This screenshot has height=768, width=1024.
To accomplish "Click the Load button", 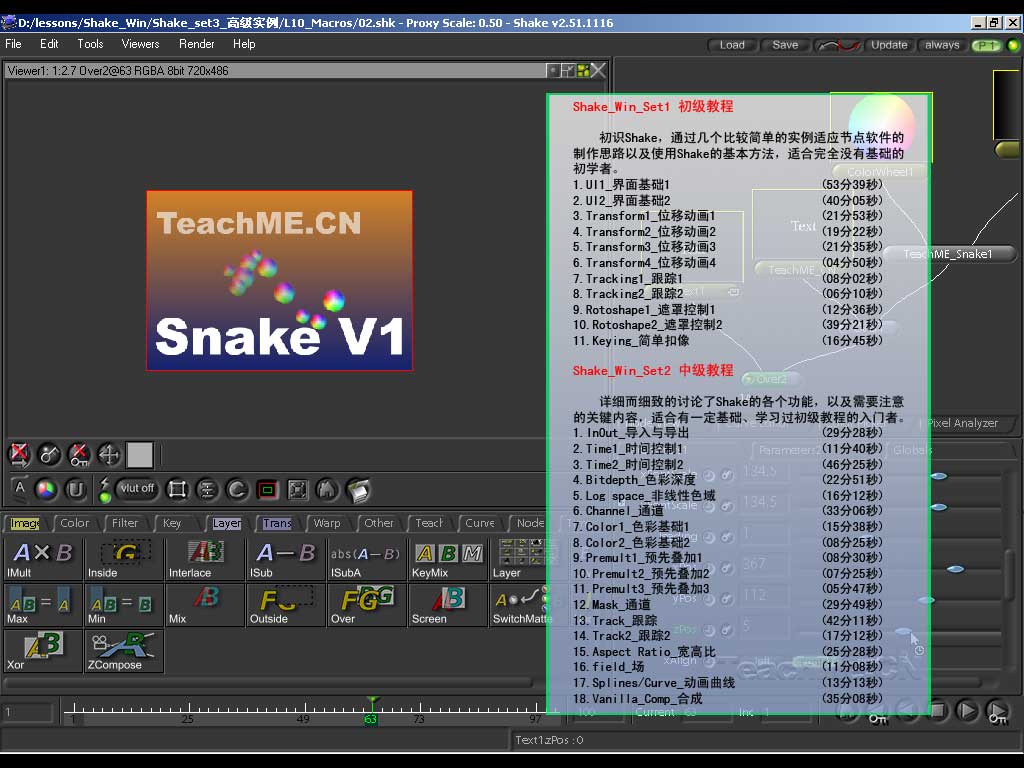I will 732,45.
